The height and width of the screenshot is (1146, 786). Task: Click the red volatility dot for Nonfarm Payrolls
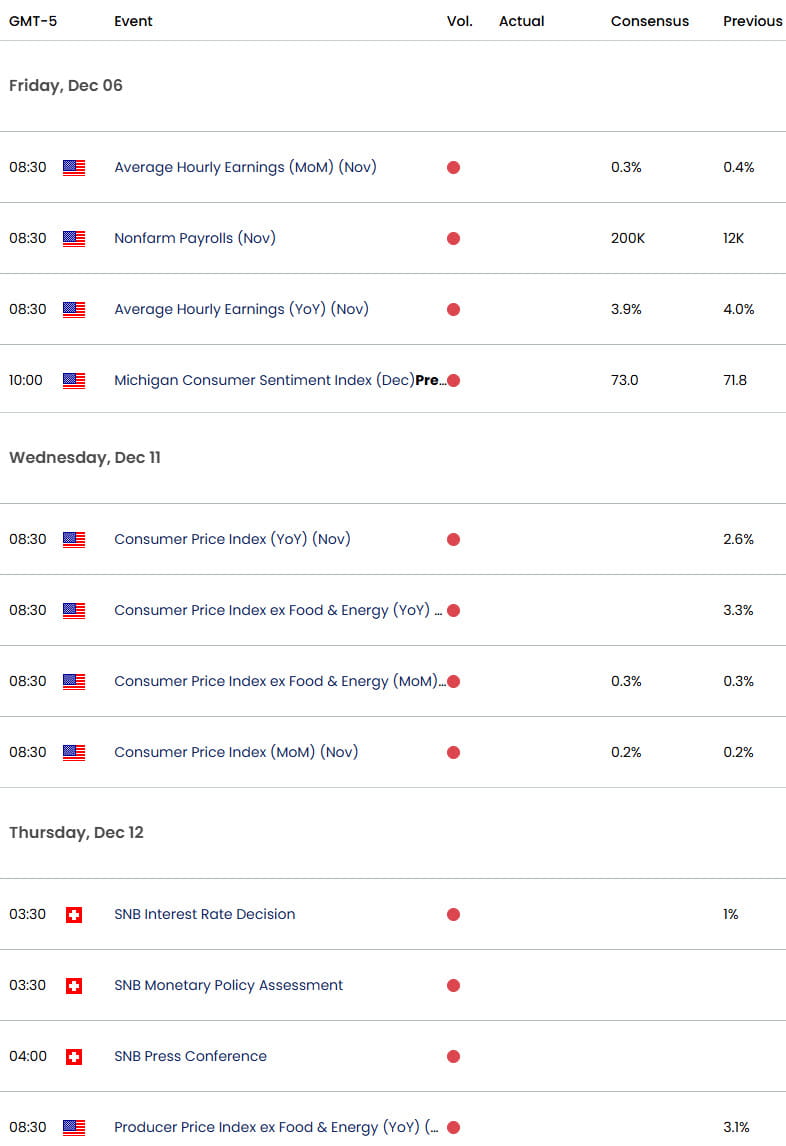point(453,239)
